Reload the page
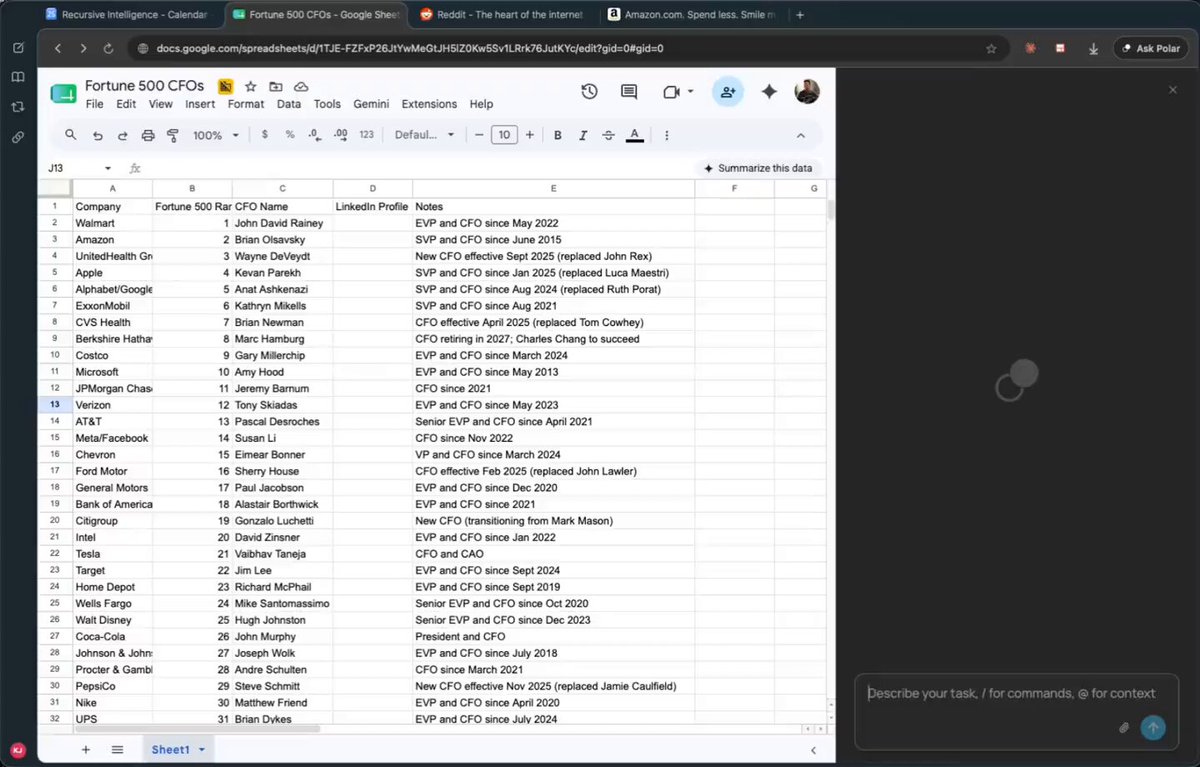 tap(109, 48)
